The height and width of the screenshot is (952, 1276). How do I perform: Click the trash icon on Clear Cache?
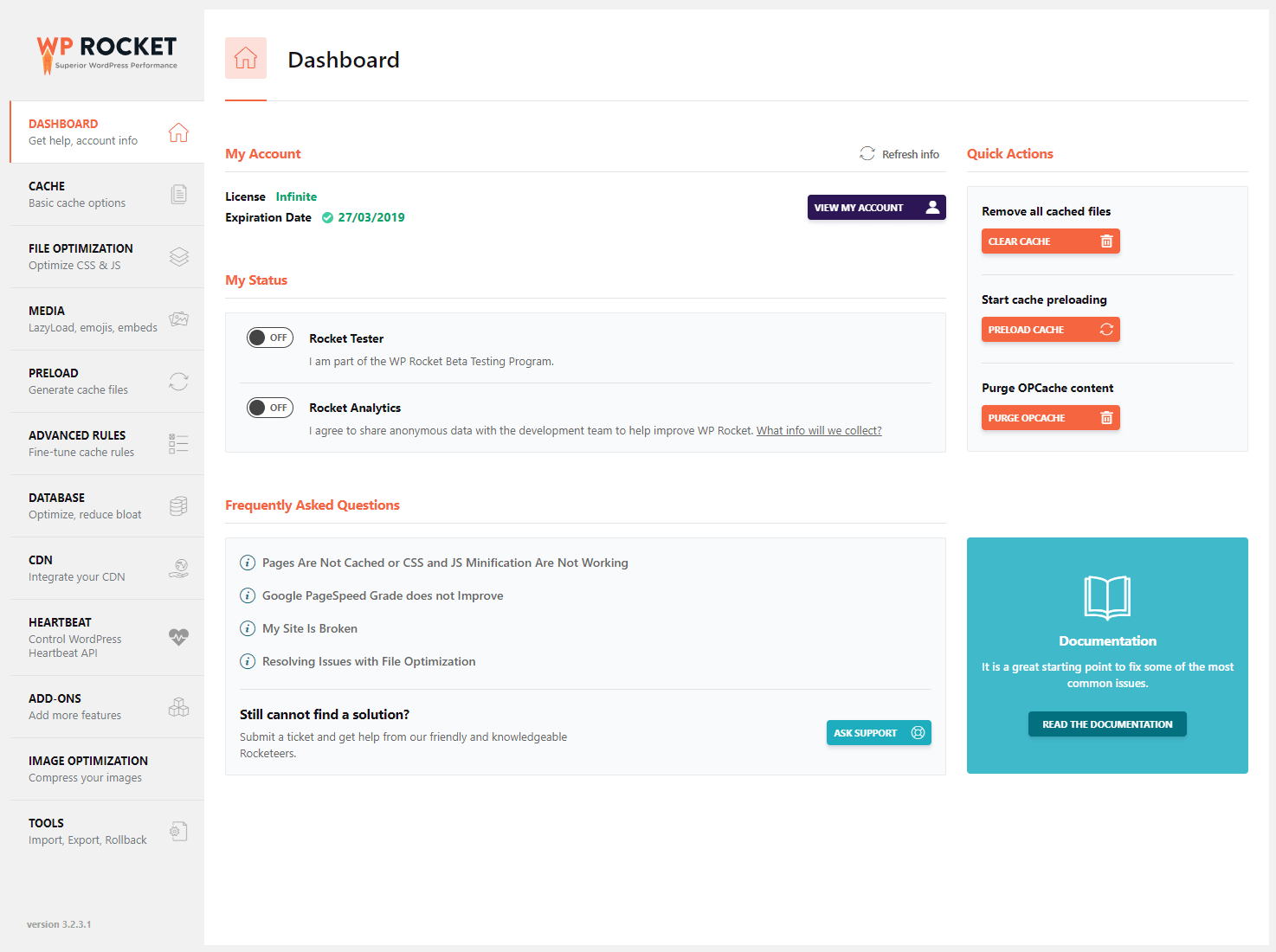(1106, 241)
